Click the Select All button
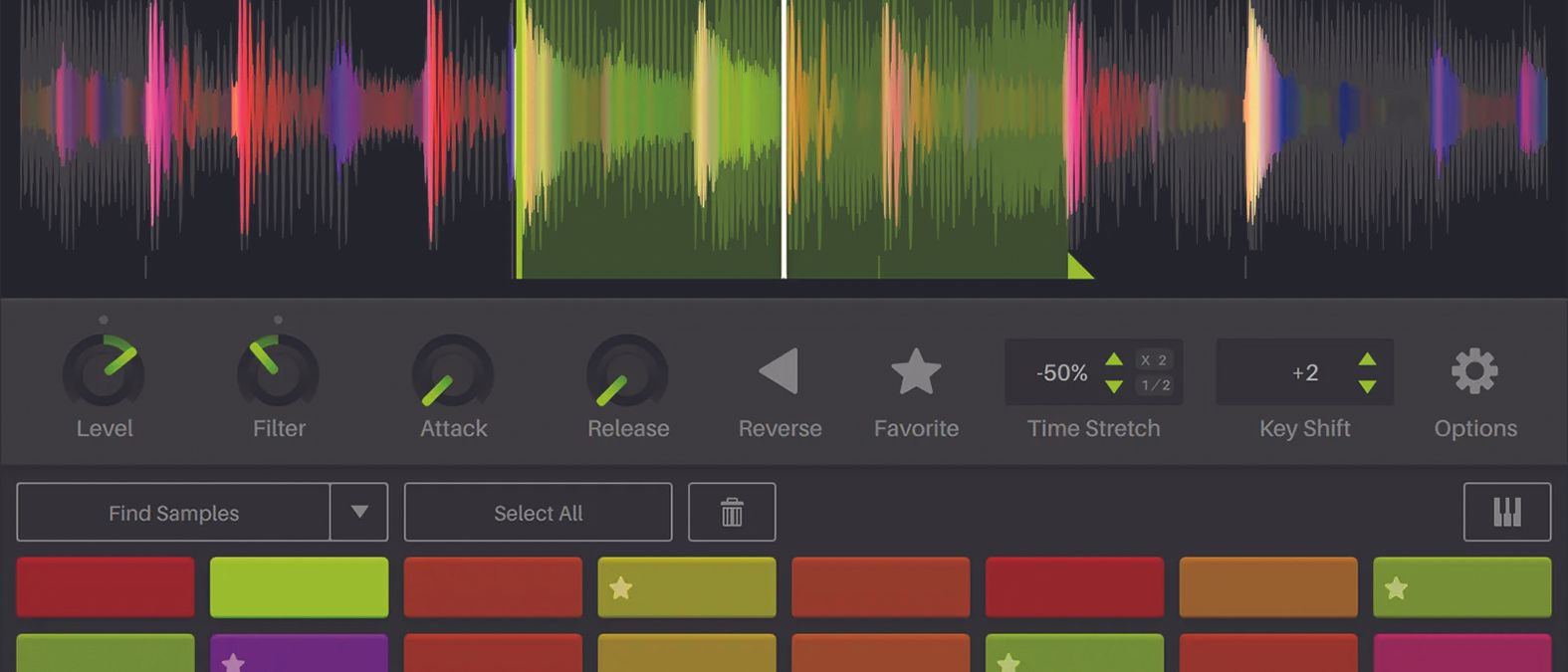Image resolution: width=1568 pixels, height=672 pixels. coord(538,512)
